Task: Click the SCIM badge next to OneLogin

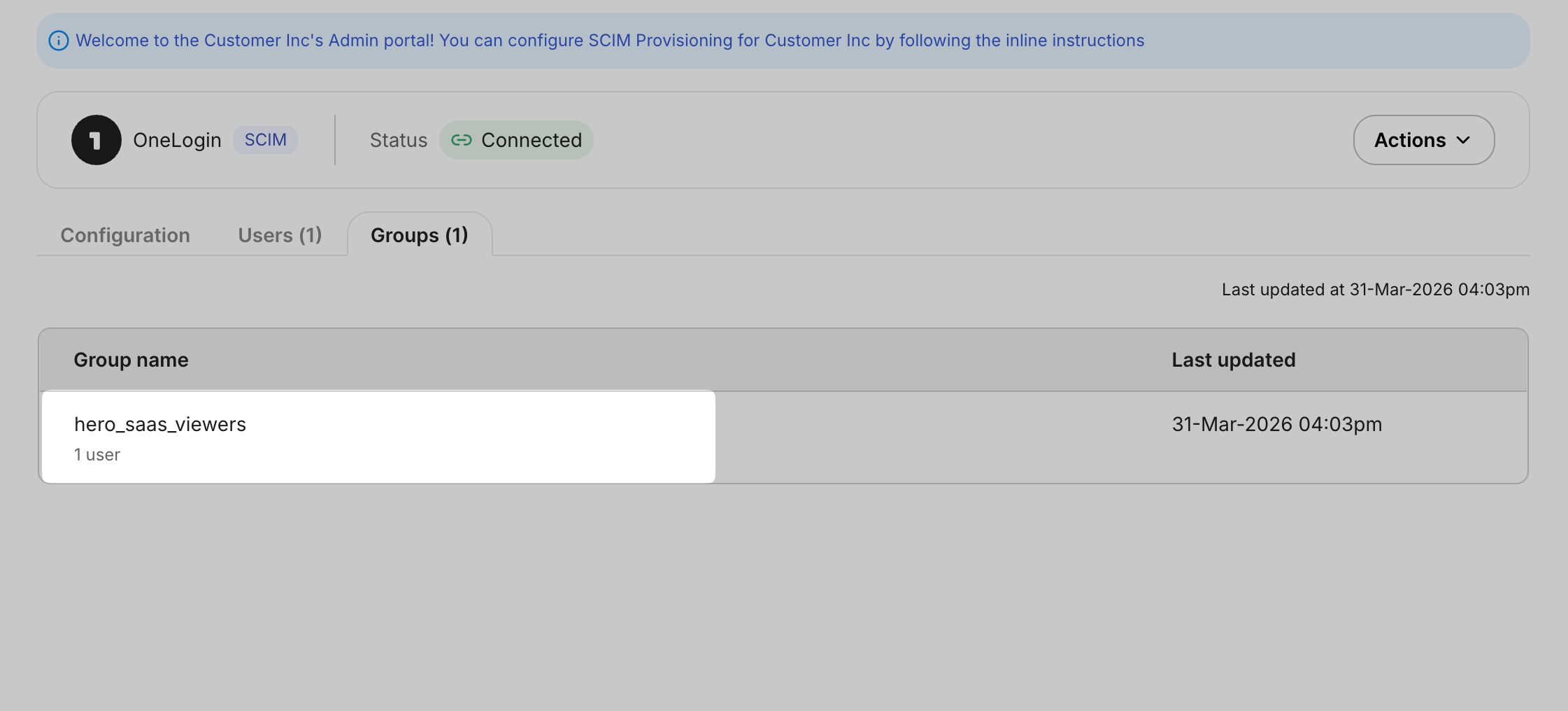Action: 265,139
